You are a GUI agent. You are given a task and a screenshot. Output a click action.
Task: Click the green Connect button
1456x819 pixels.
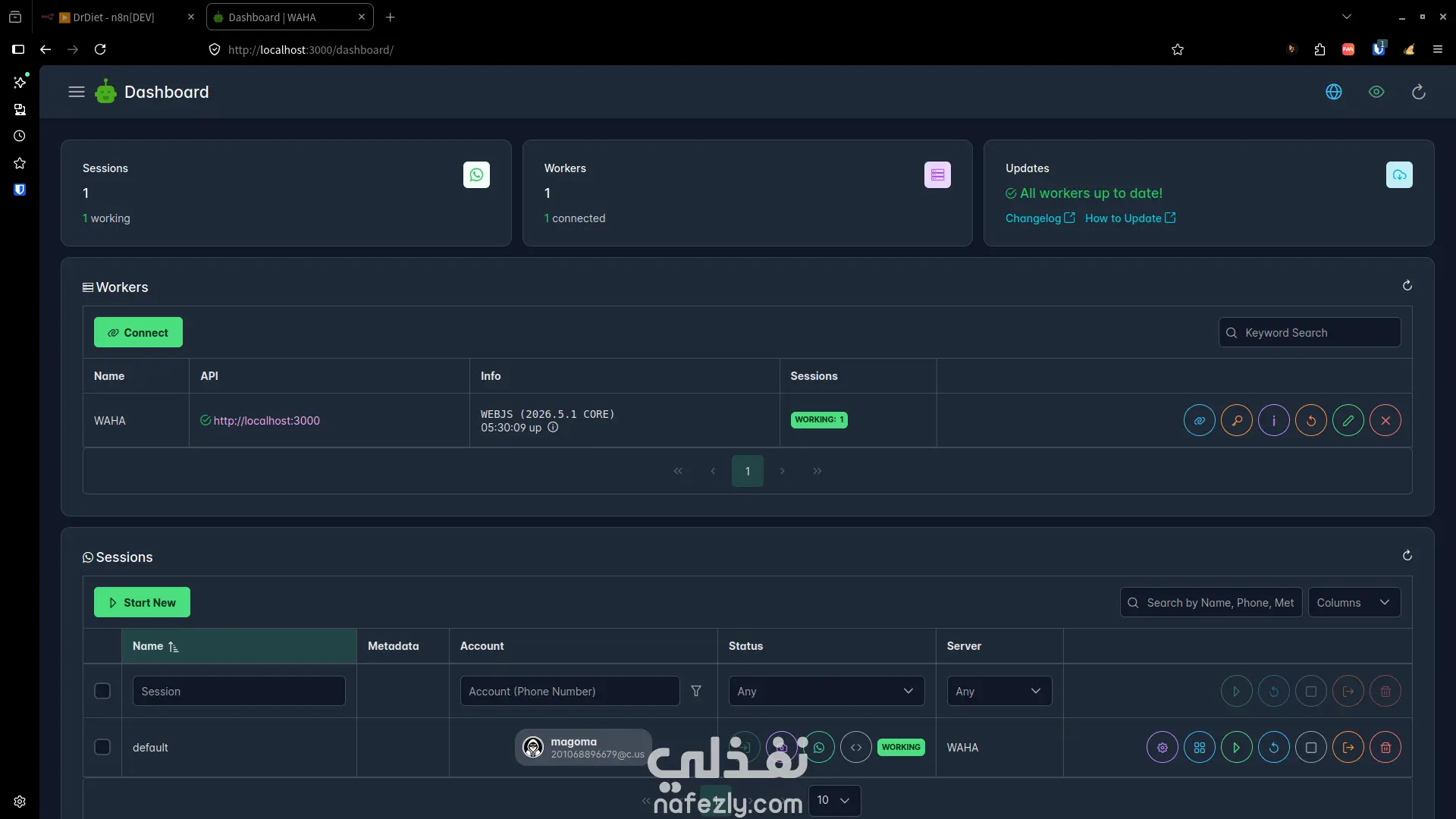[x=138, y=332]
